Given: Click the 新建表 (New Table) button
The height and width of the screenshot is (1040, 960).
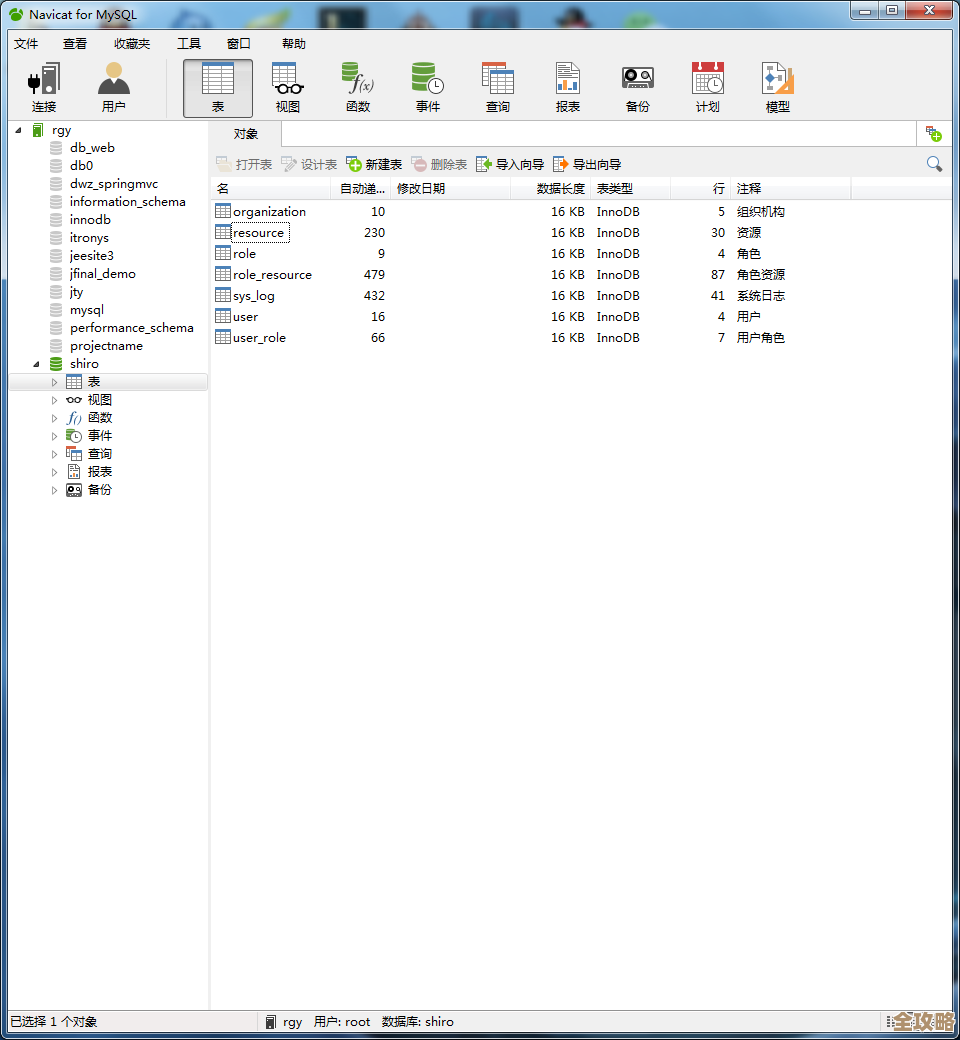Looking at the screenshot, I should [x=374, y=165].
